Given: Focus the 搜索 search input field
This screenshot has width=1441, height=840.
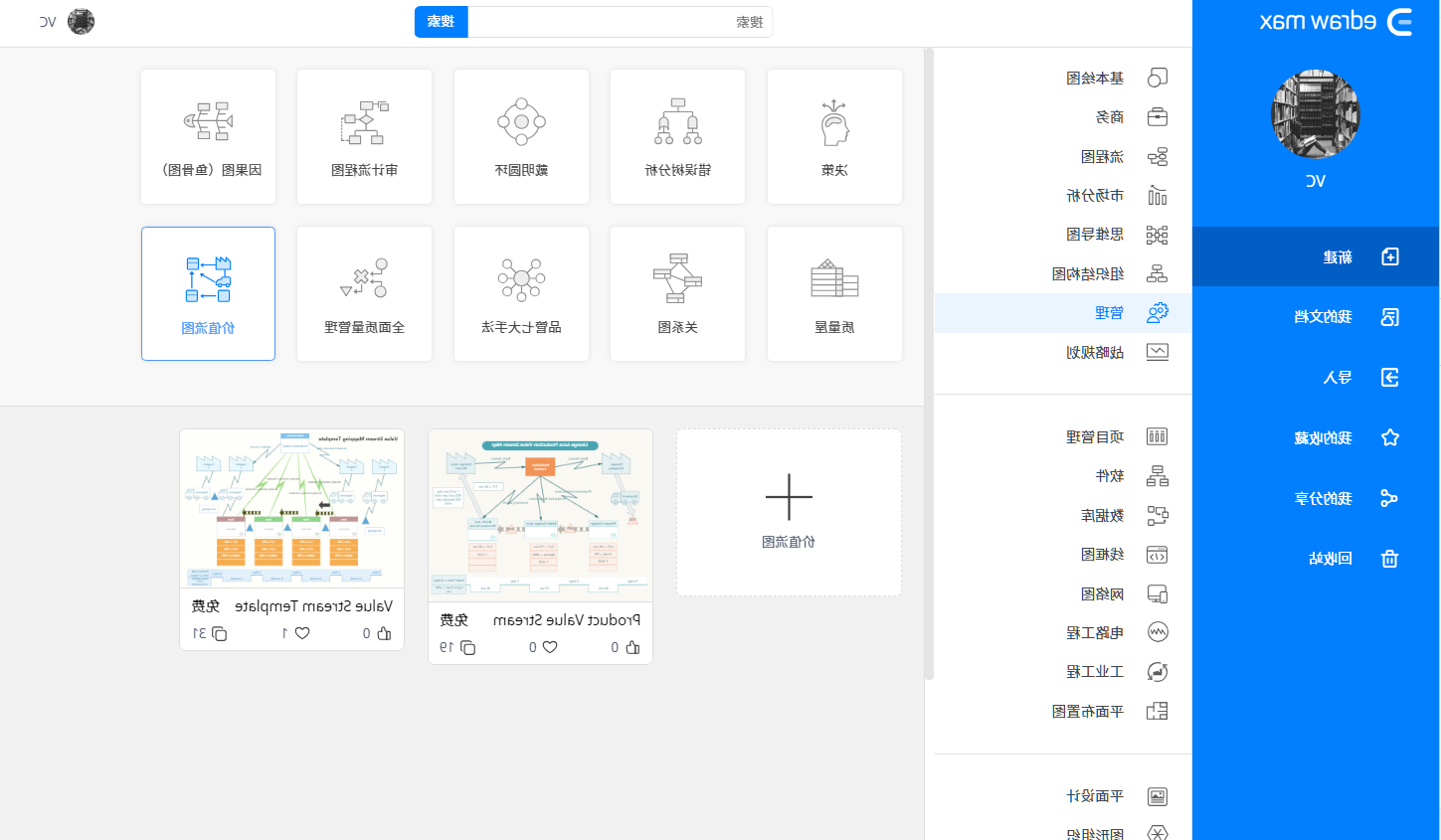Looking at the screenshot, I should [620, 22].
